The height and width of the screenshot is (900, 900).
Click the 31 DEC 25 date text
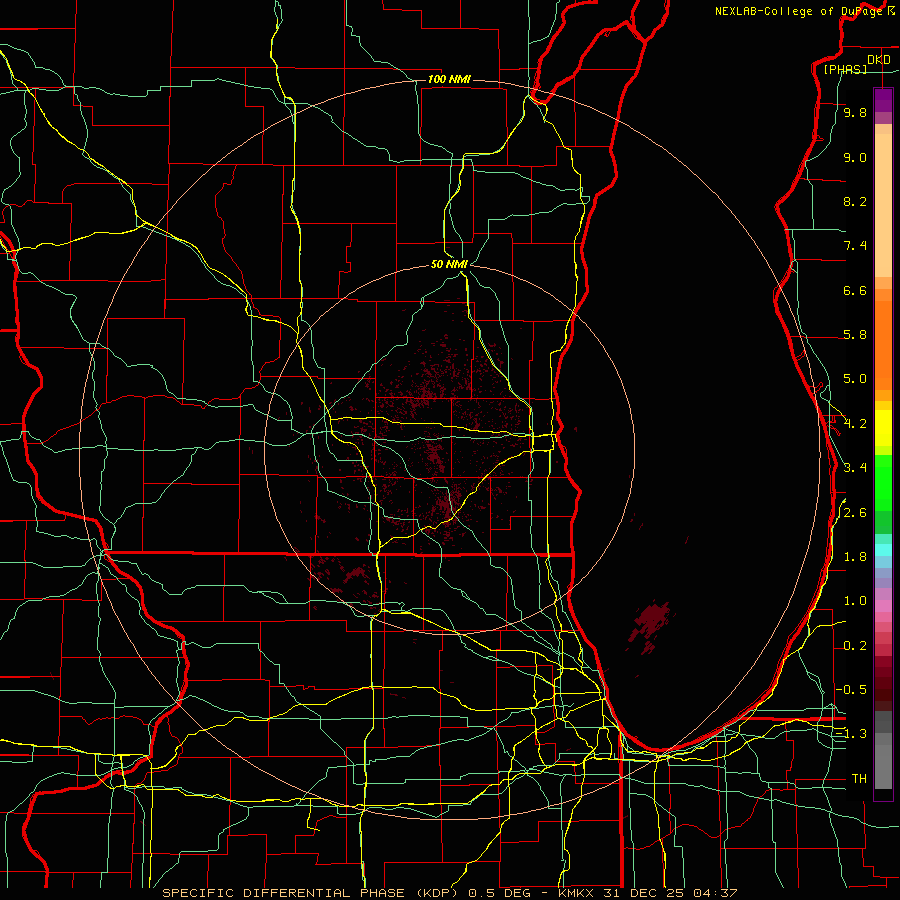coord(643,893)
